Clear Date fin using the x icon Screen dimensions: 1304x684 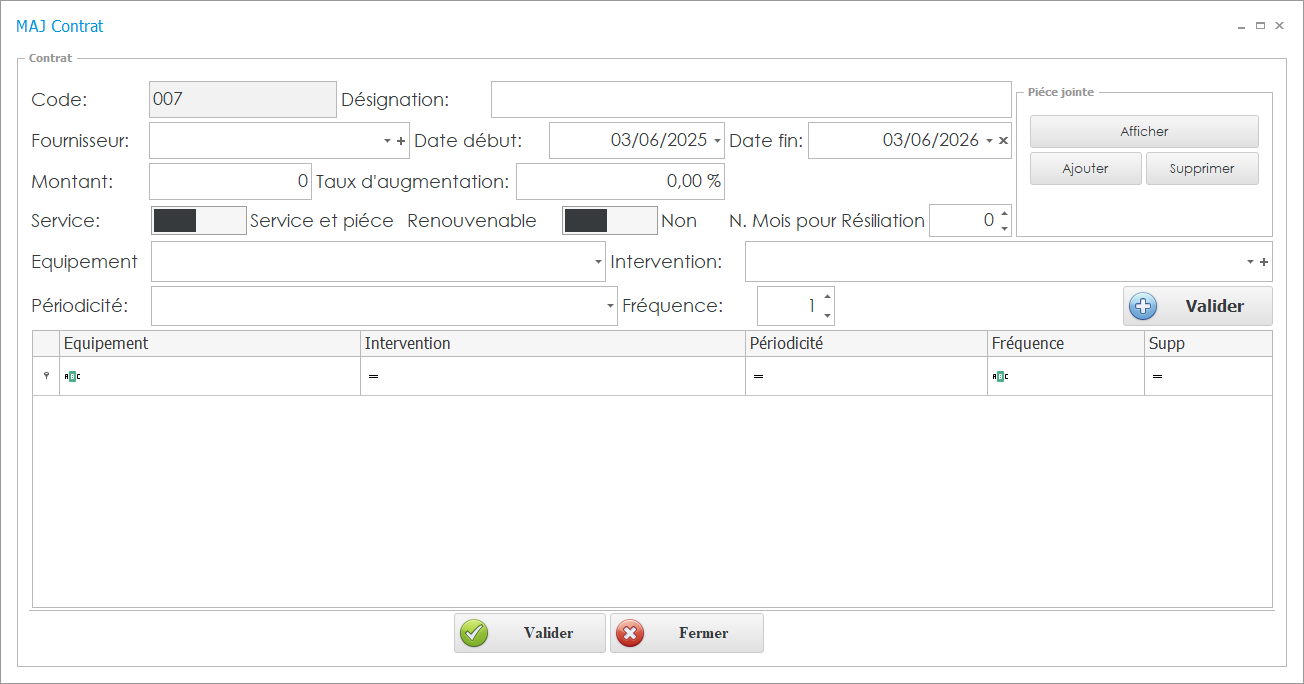click(1002, 140)
